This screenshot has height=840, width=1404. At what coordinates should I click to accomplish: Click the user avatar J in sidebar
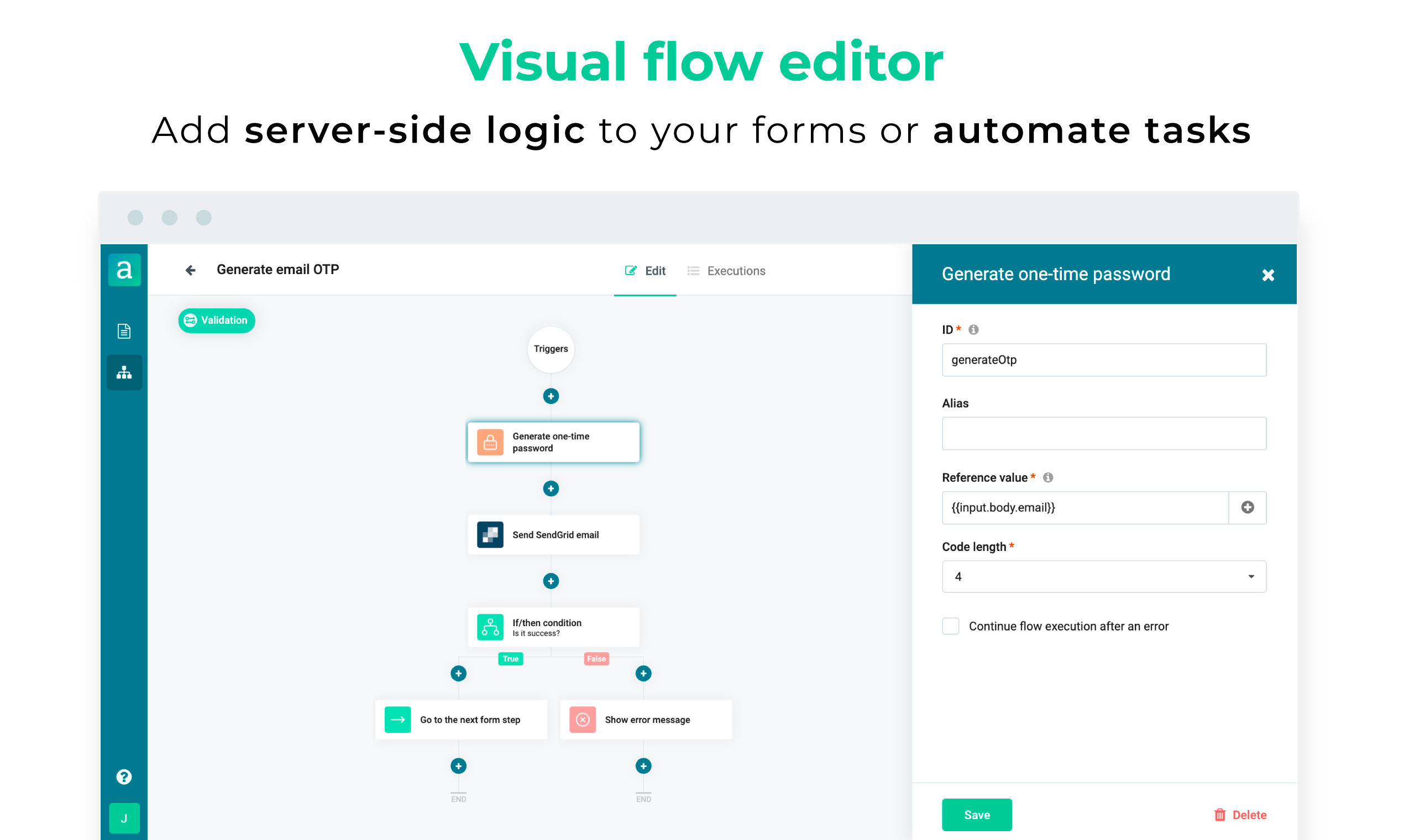coord(124,818)
